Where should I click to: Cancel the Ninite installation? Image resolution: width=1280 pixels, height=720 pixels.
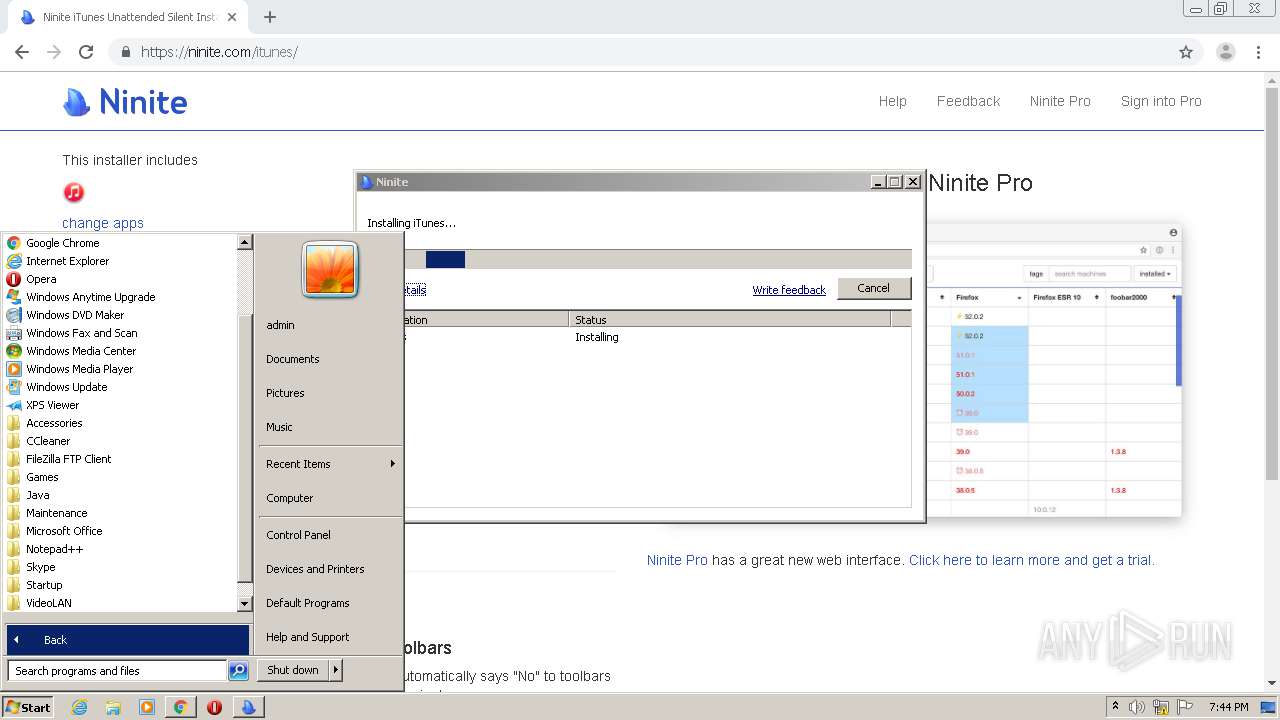click(x=873, y=288)
